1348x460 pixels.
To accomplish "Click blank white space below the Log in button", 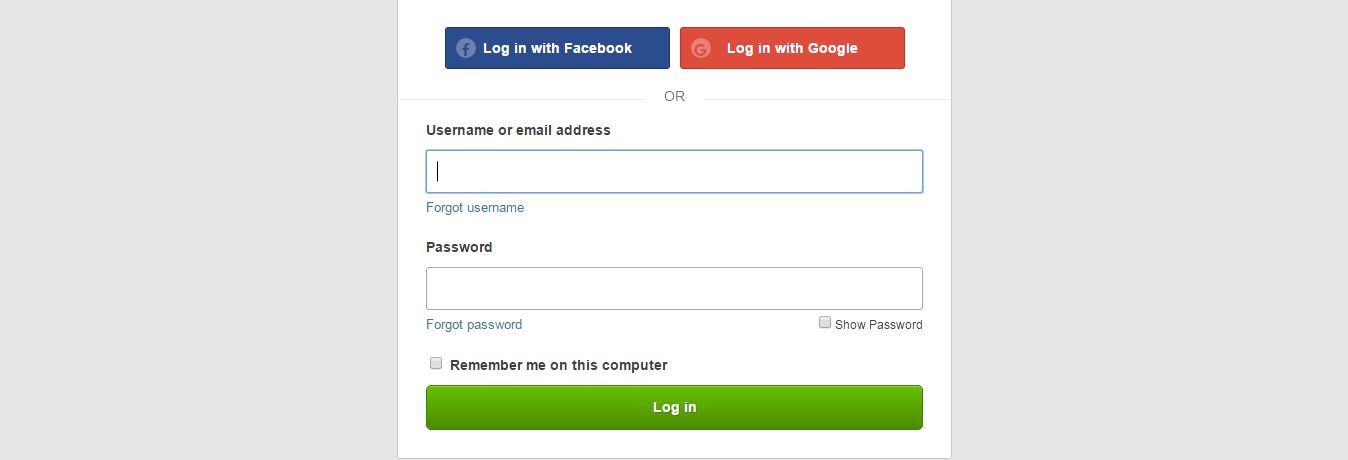I will coord(674,445).
